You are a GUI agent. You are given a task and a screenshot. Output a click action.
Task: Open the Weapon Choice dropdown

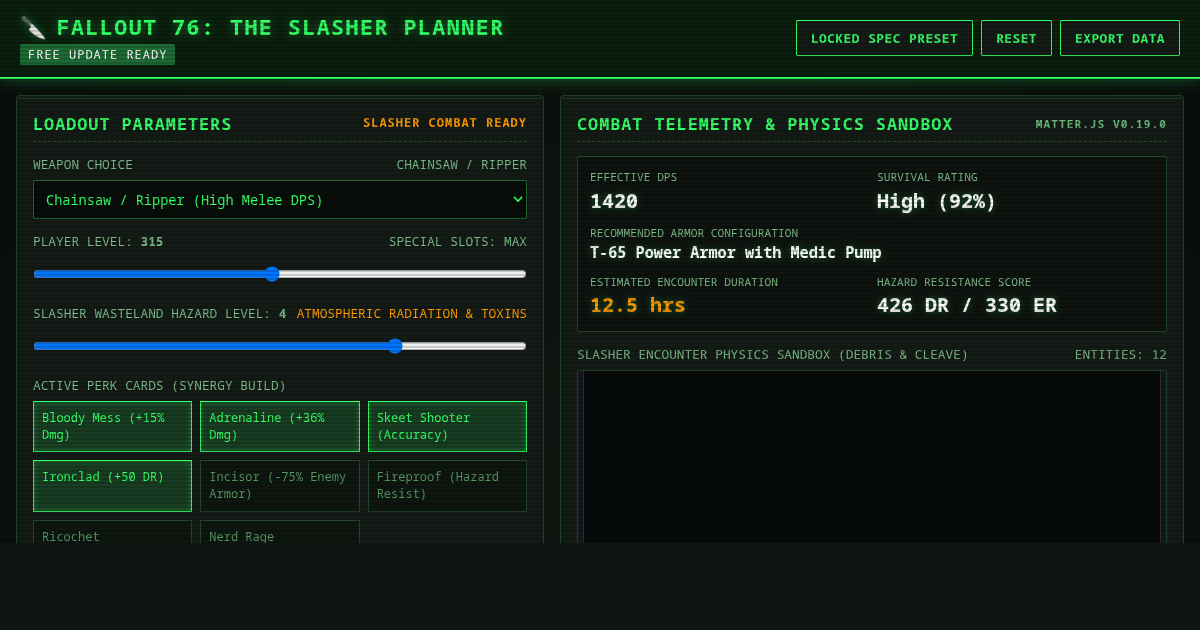(280, 199)
